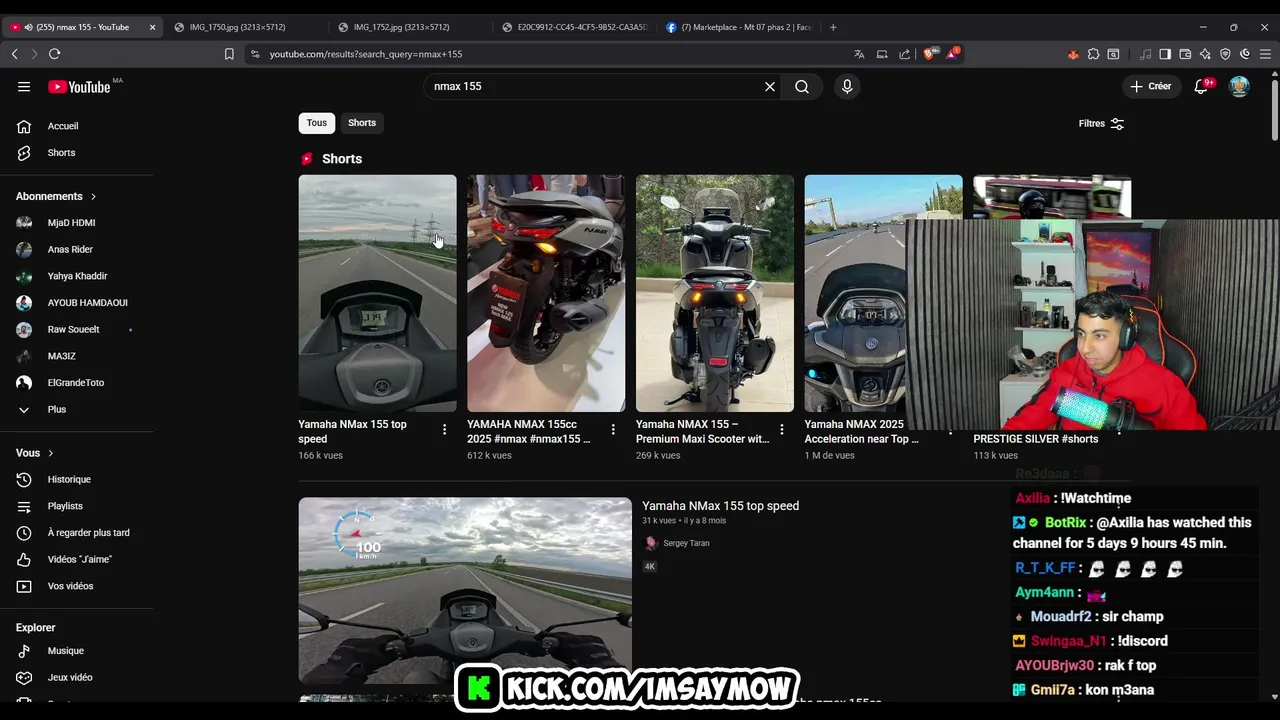The image size is (1280, 720).
Task: Open the YouTube hamburger guide menu
Action: tap(24, 87)
